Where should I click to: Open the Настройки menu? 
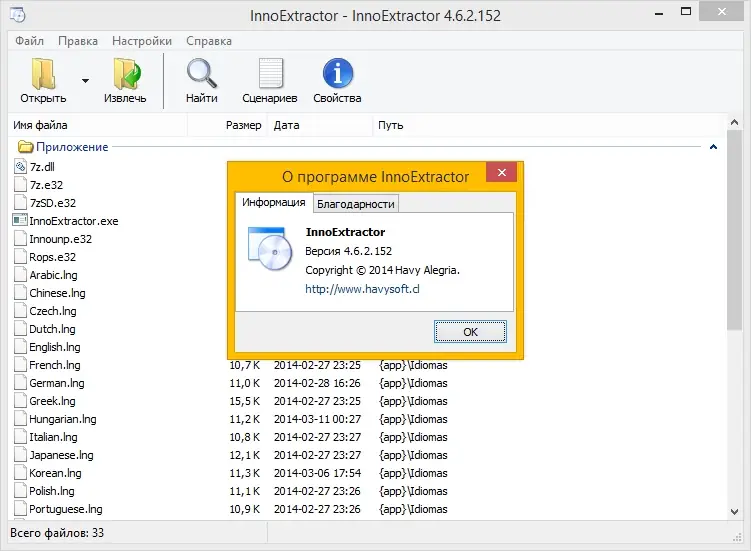pyautogui.click(x=142, y=41)
